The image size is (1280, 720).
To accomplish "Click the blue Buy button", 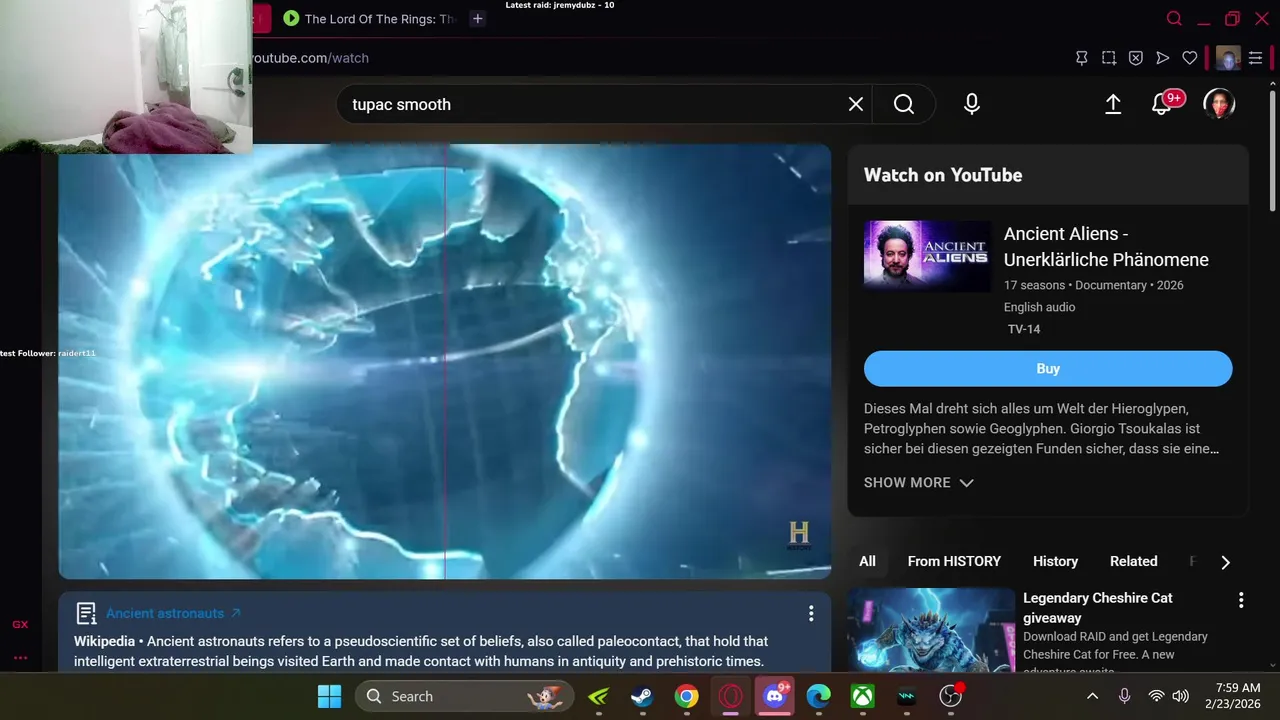I will point(1048,368).
